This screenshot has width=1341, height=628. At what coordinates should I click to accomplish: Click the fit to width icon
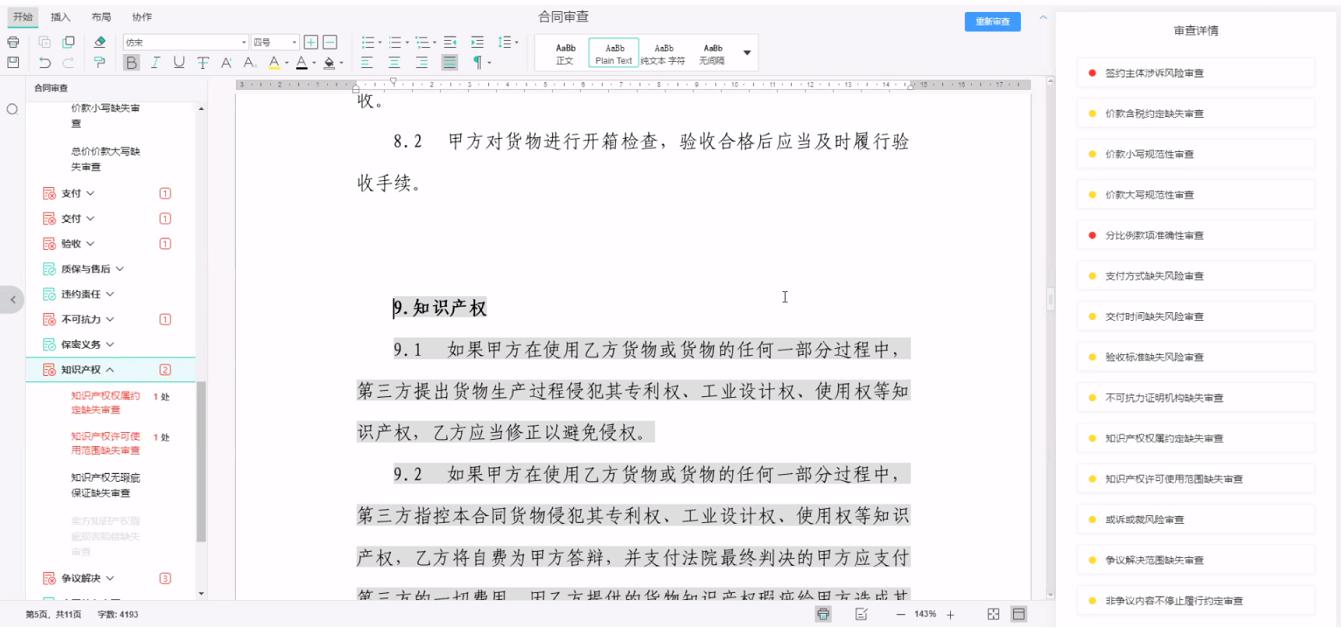point(1019,613)
